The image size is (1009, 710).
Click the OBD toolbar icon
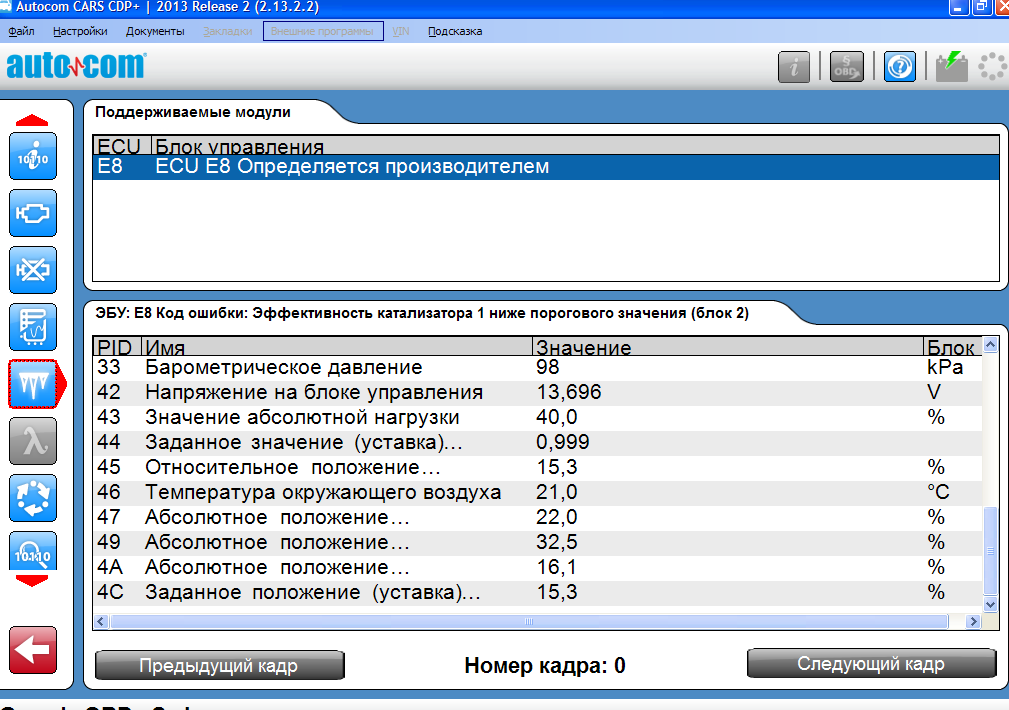[846, 67]
